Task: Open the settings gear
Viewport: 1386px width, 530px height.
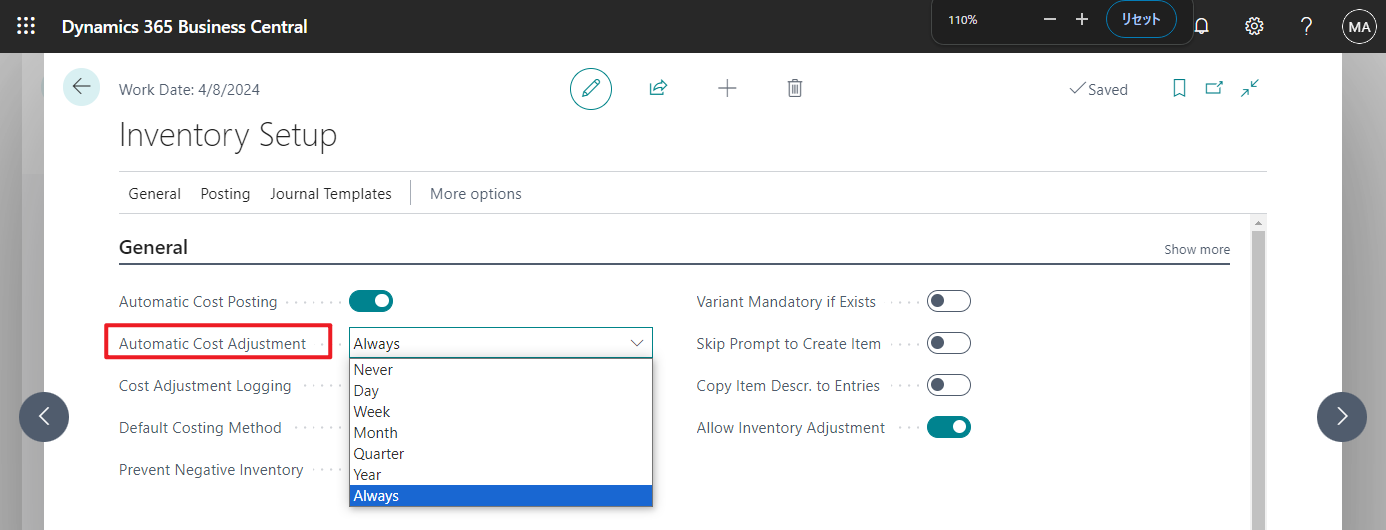Action: pos(1254,27)
